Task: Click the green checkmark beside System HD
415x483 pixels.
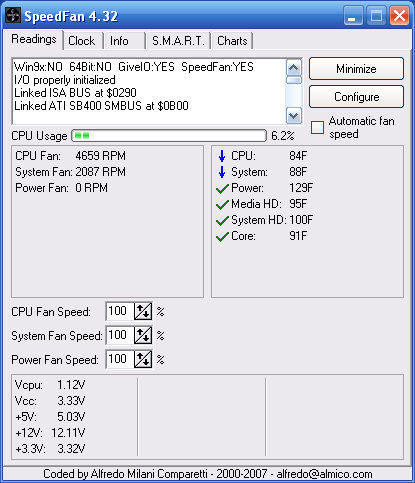Action: coord(222,220)
